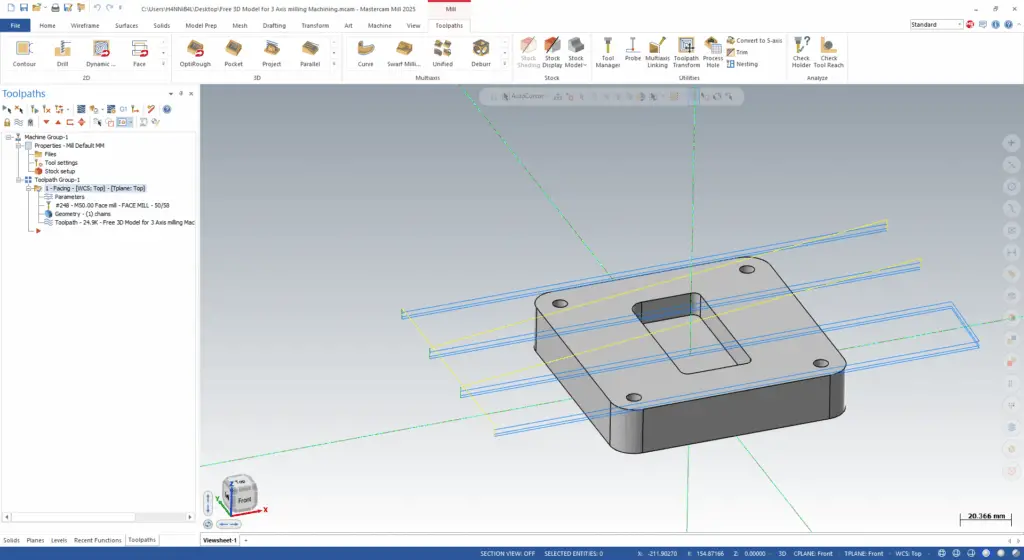Choose the Project 3D toolpath
Viewport: 1024px width, 560px height.
(x=272, y=54)
